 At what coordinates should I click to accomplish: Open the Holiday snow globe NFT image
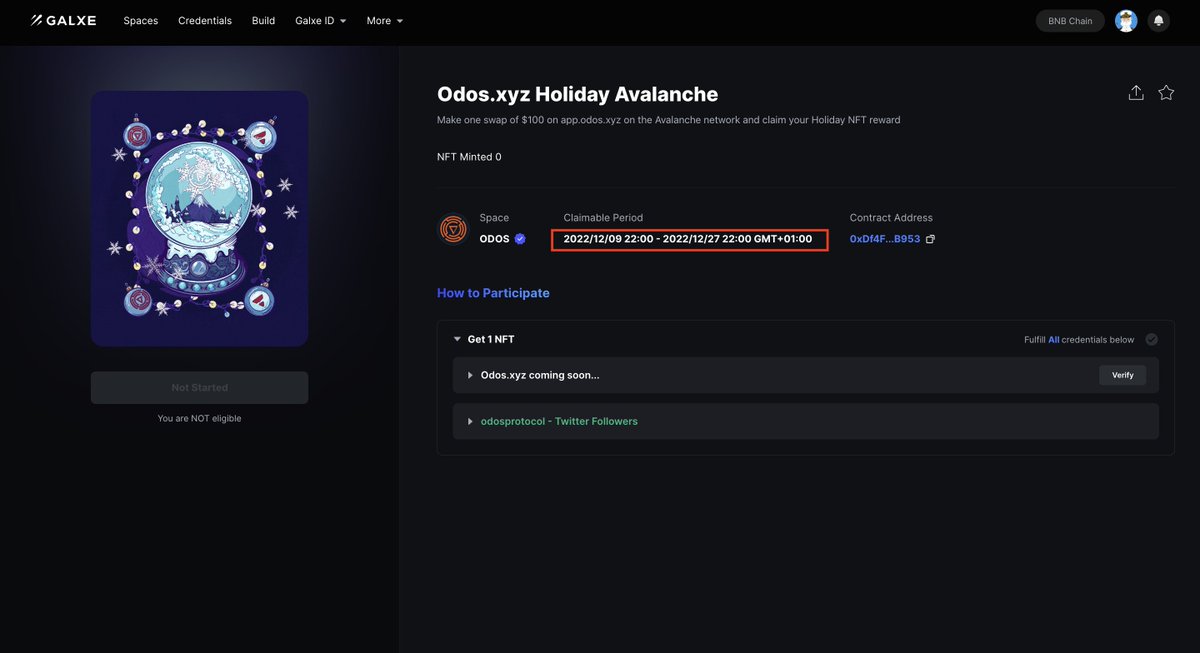[199, 219]
